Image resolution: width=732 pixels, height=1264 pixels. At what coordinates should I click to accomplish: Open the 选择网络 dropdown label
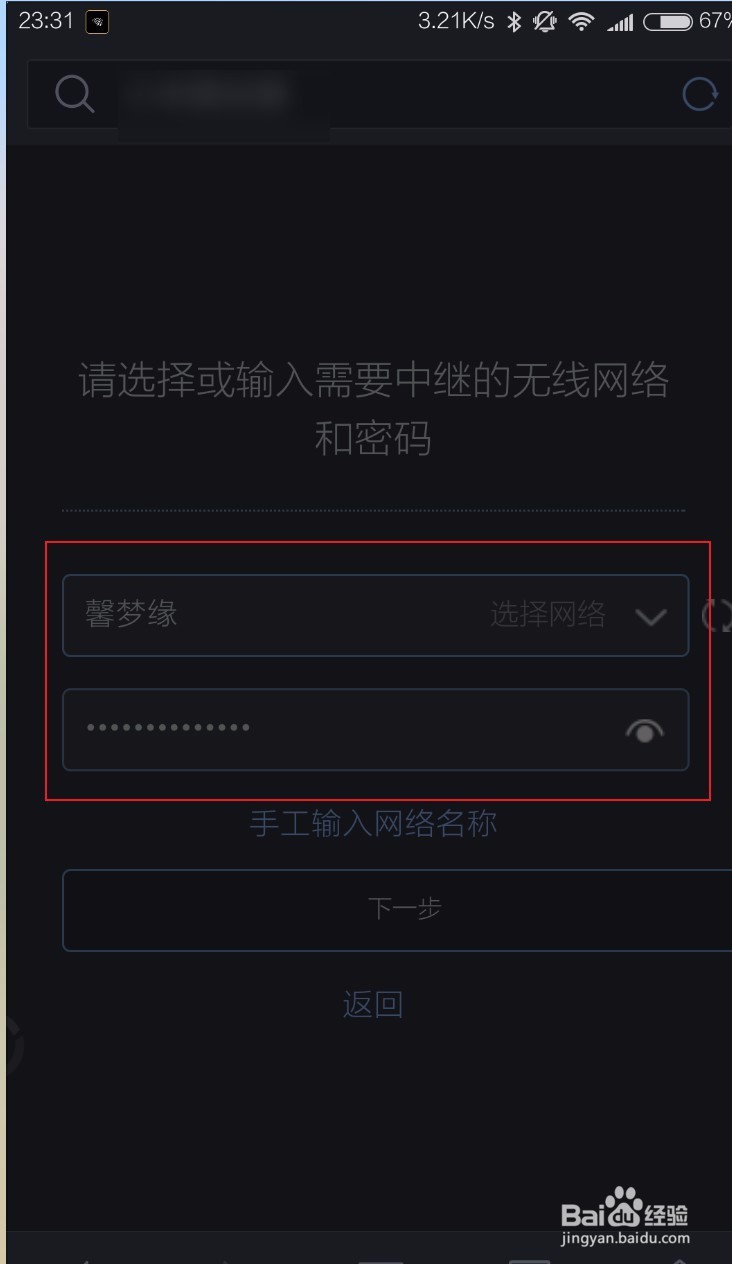click(548, 614)
